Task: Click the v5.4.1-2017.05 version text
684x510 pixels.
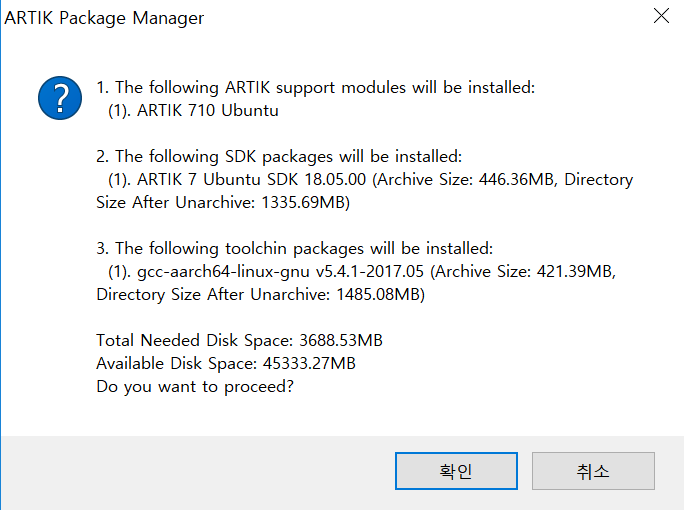Action: point(370,271)
